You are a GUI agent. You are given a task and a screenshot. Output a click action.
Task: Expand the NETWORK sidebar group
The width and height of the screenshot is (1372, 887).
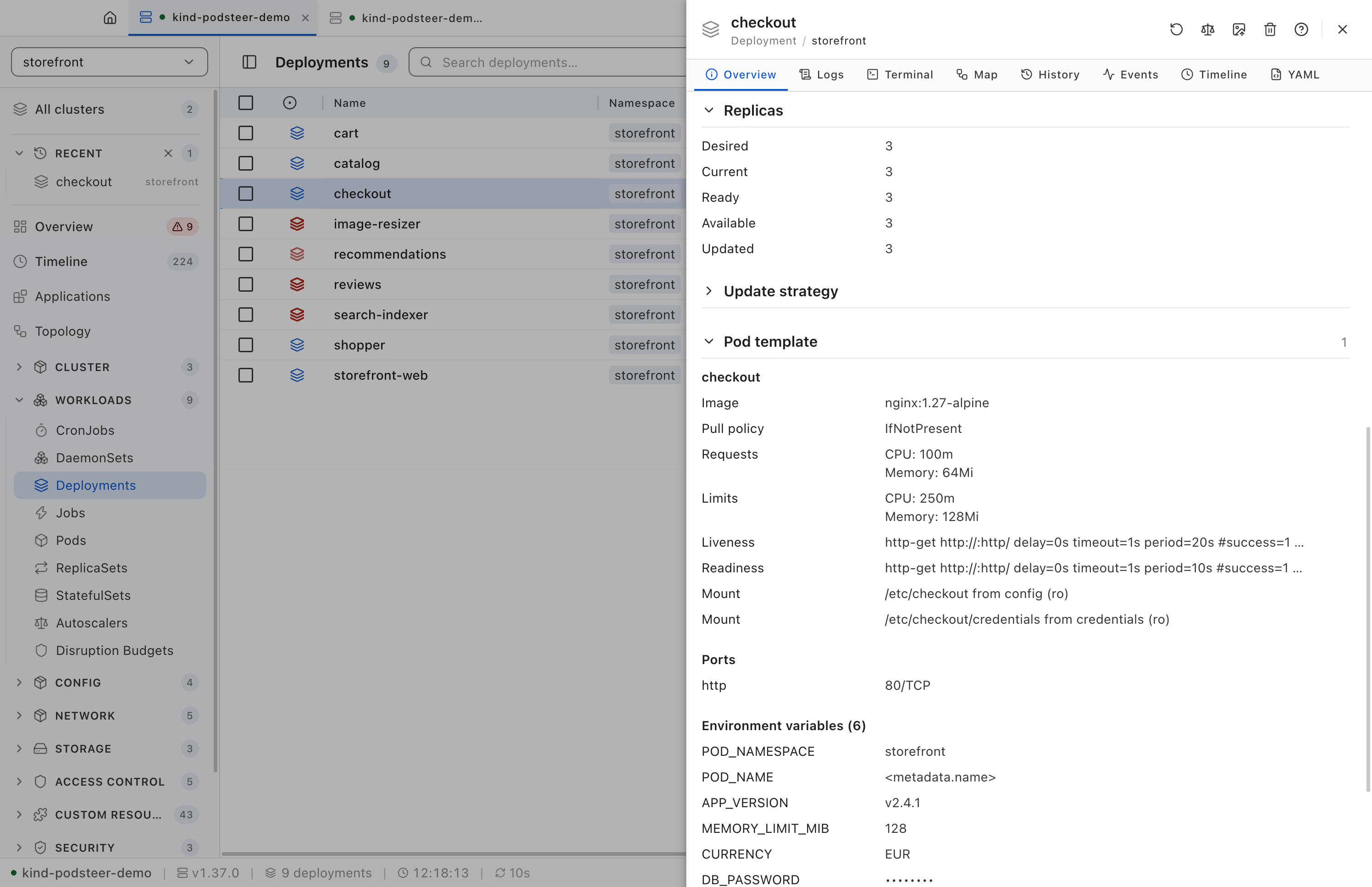click(19, 715)
